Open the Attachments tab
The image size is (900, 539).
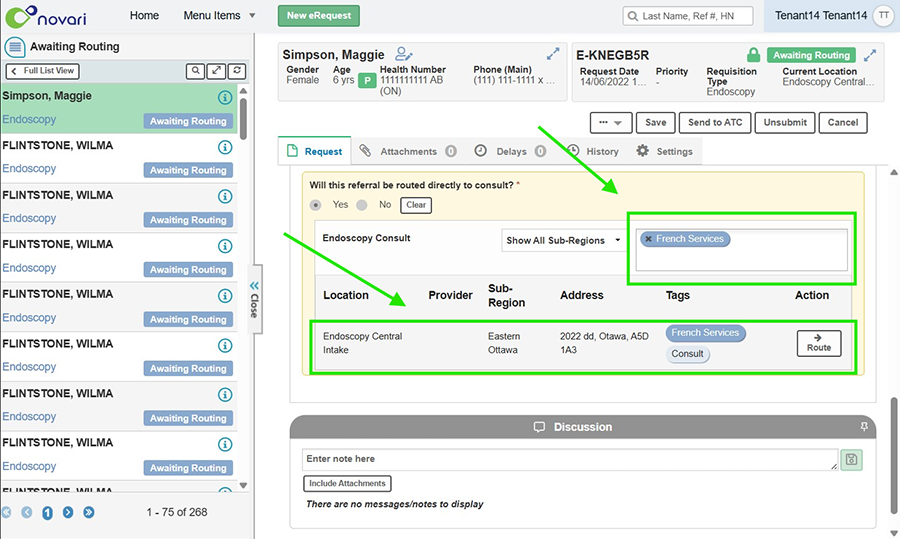click(408, 151)
